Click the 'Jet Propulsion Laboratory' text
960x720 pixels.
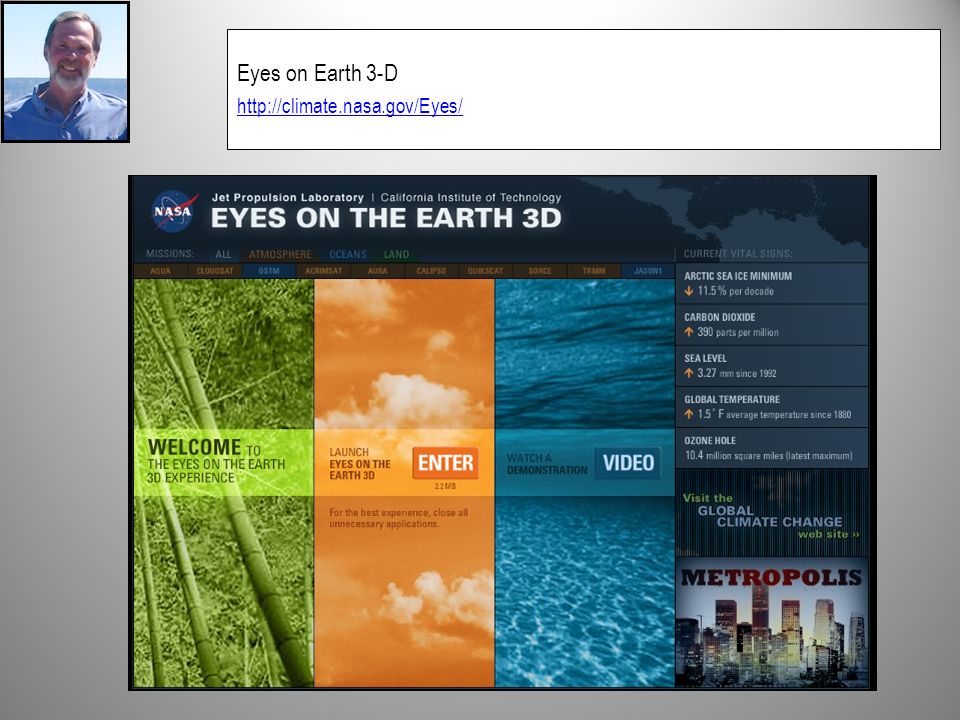click(288, 197)
